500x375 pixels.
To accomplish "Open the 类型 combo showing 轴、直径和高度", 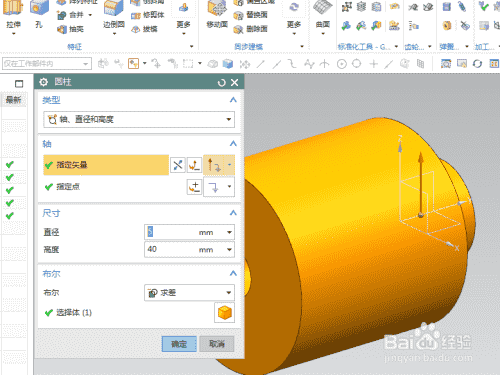I will tap(139, 119).
